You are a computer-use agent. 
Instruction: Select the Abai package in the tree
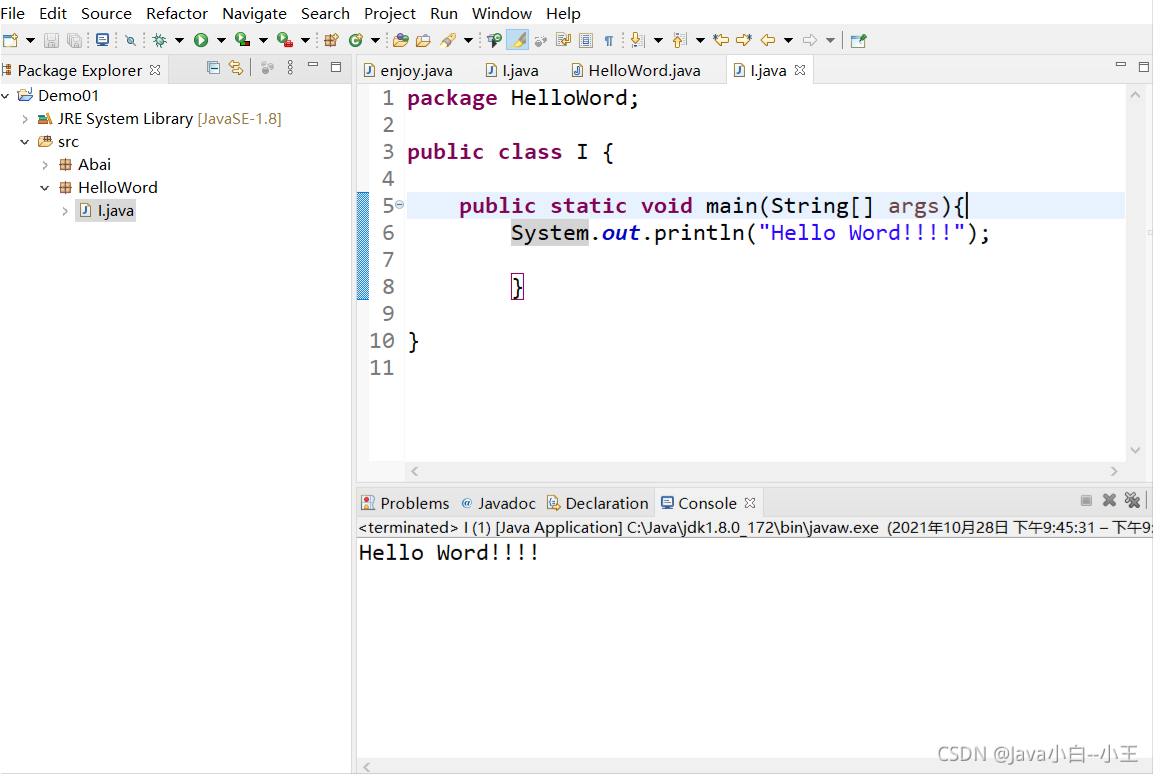click(94, 165)
